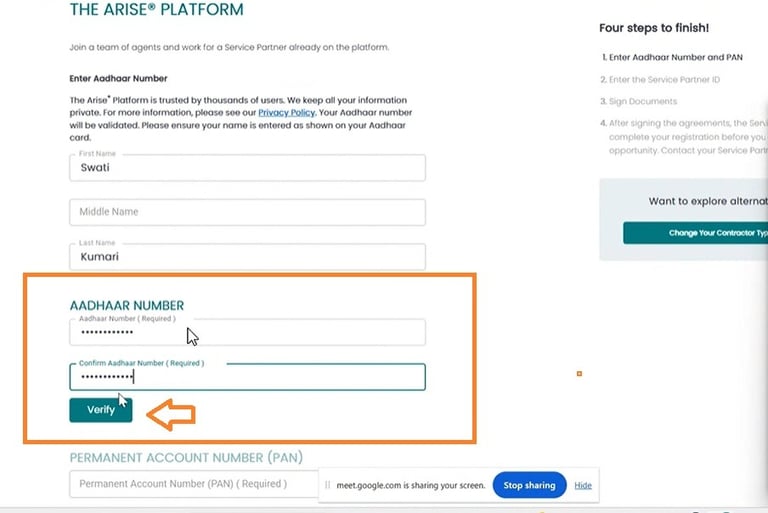Click the drag handle on screen-sharing bar
The image size is (768, 513).
pyautogui.click(x=327, y=486)
